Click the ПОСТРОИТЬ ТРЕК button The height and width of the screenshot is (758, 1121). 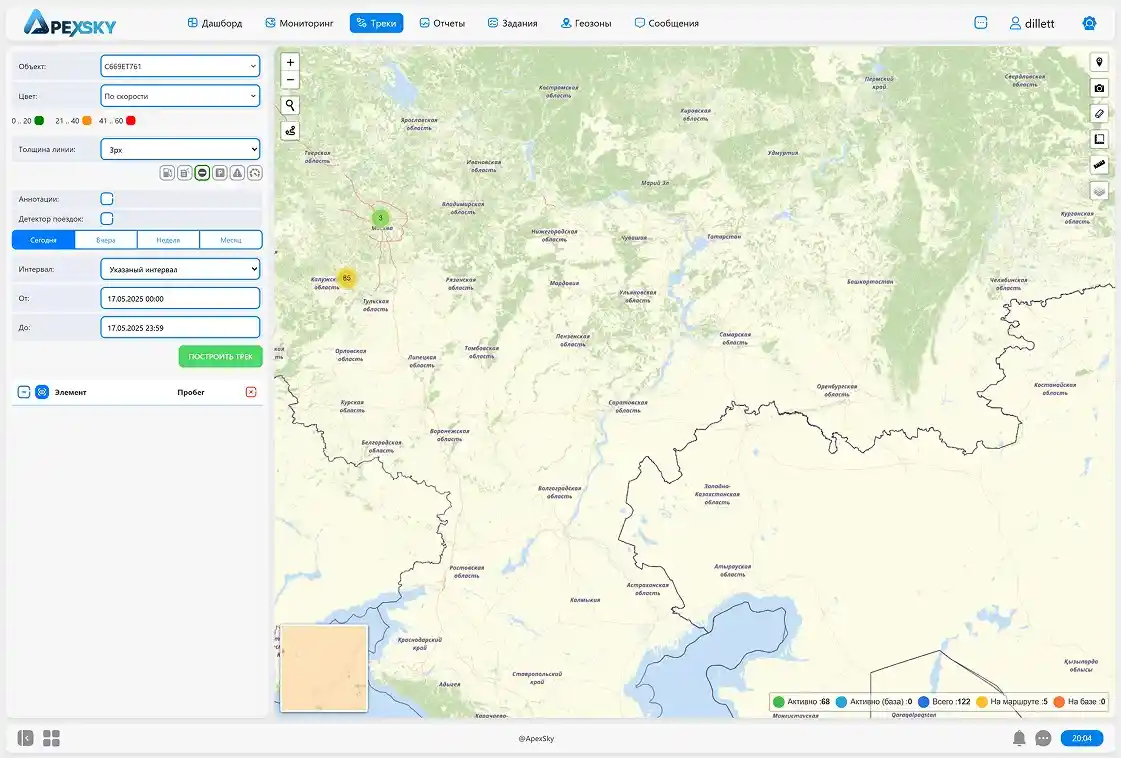pos(220,356)
